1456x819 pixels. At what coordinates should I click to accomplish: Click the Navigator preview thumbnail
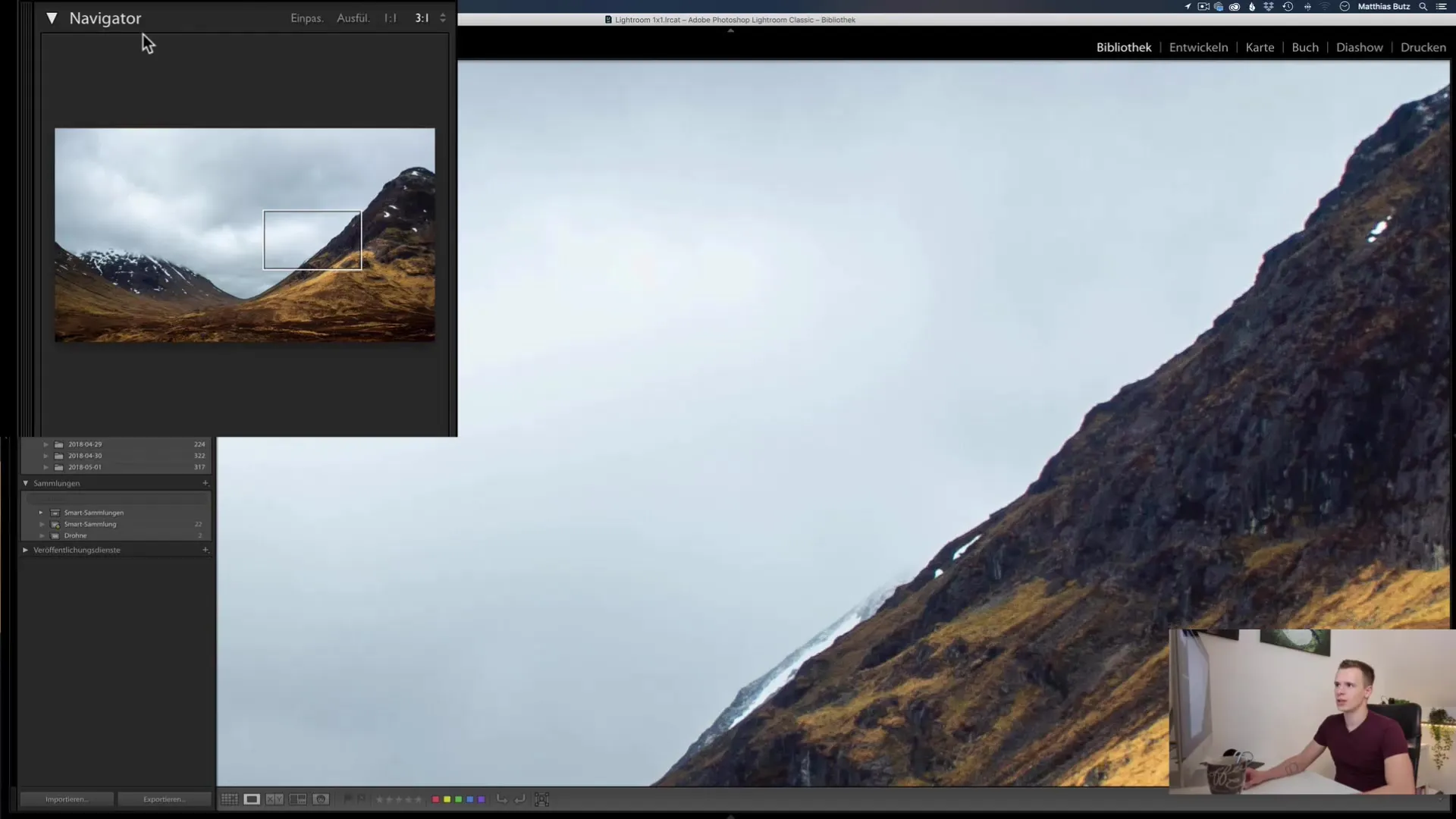click(245, 235)
